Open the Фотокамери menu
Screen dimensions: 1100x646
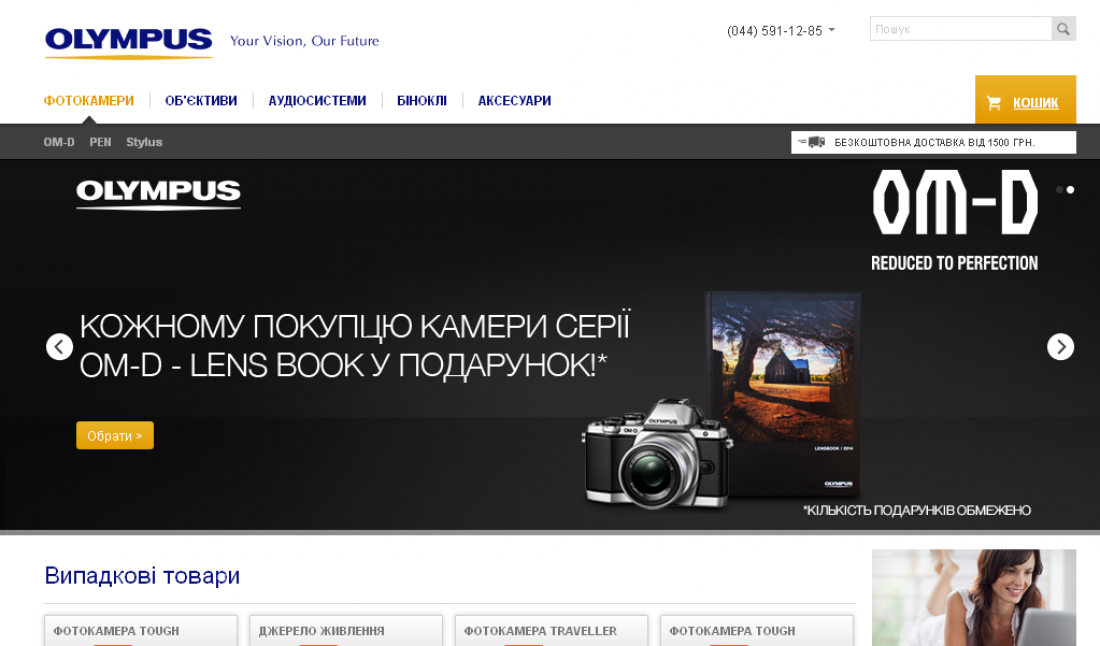pos(88,101)
